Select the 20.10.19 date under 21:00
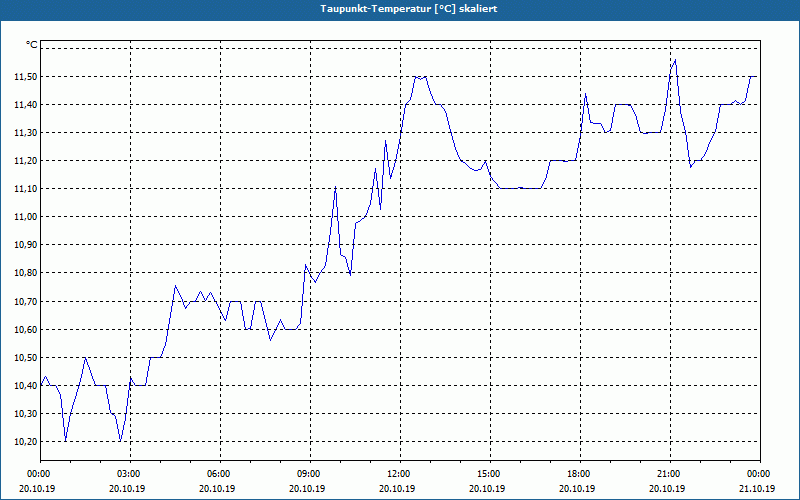Screen dimensions: 800x500 pos(667,488)
